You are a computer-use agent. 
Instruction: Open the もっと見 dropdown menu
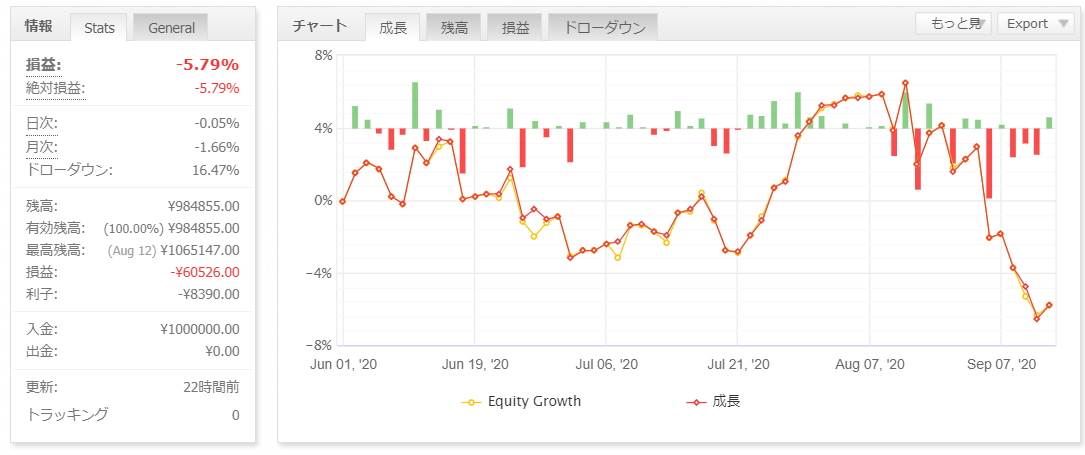954,24
